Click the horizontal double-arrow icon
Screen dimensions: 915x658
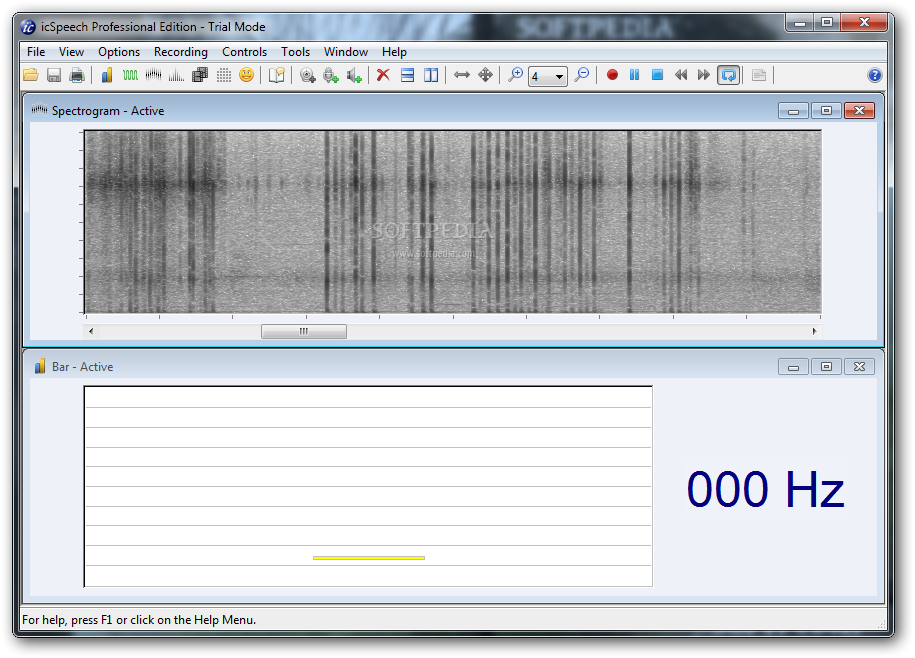coord(462,75)
